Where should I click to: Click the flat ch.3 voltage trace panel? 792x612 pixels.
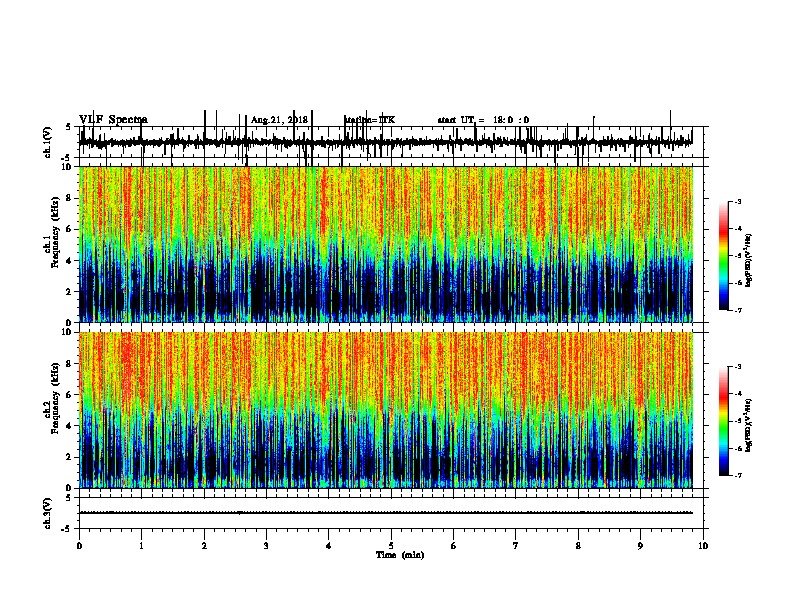pyautogui.click(x=391, y=513)
